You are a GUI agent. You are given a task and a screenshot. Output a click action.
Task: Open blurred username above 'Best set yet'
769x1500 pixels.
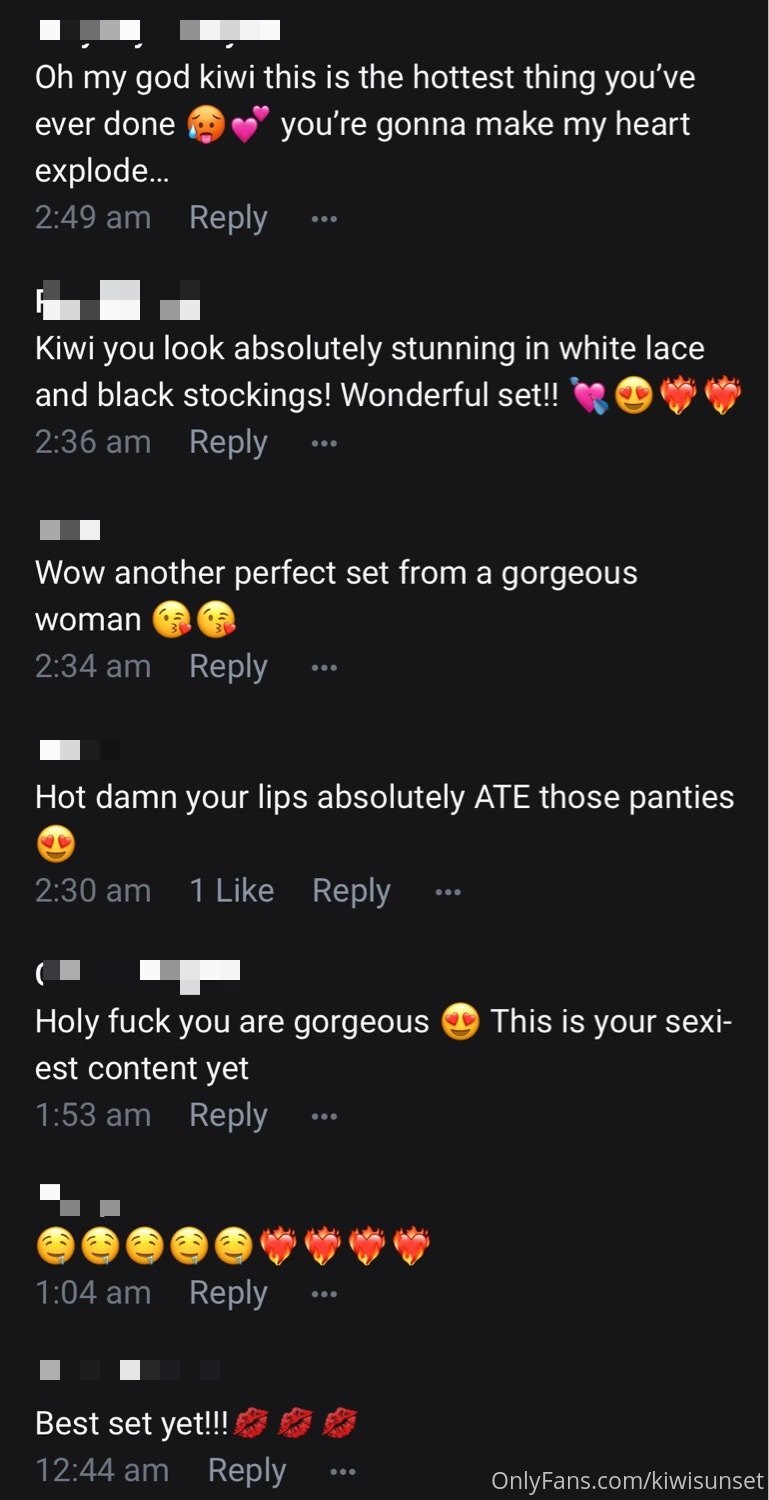(130, 1369)
